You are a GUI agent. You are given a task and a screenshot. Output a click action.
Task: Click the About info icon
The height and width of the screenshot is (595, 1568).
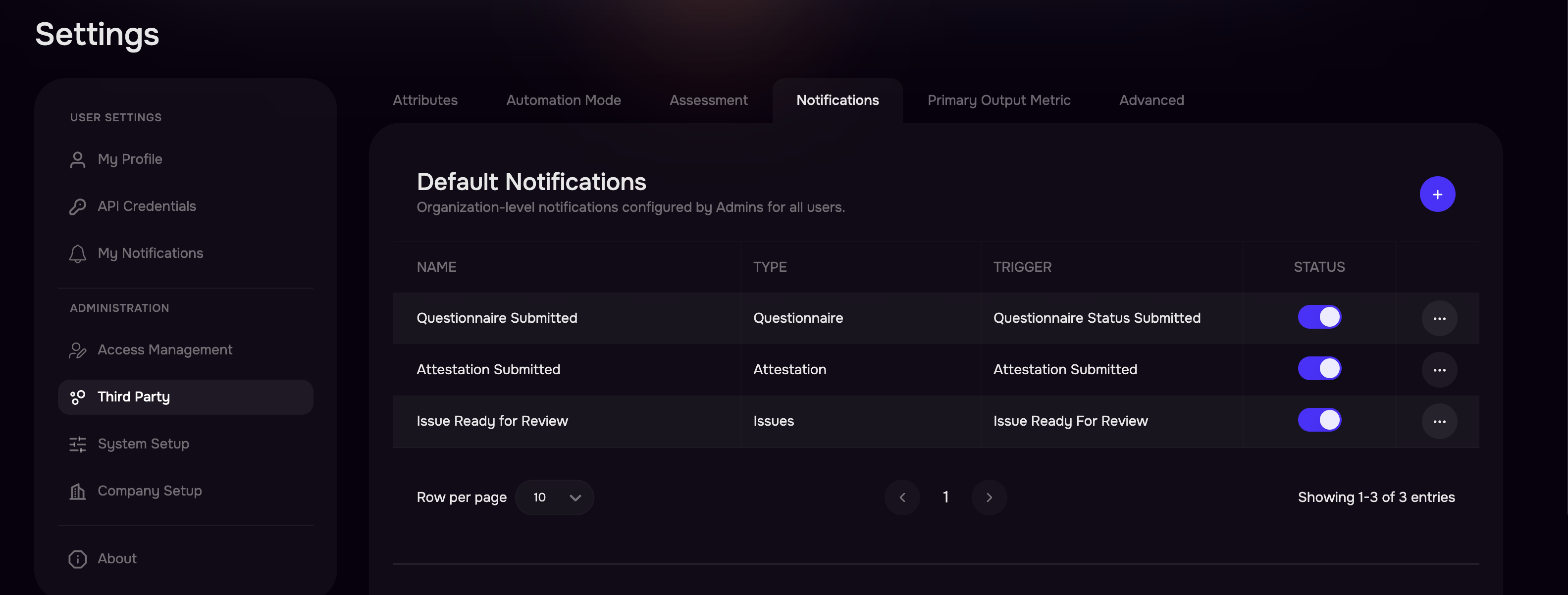[x=77, y=558]
